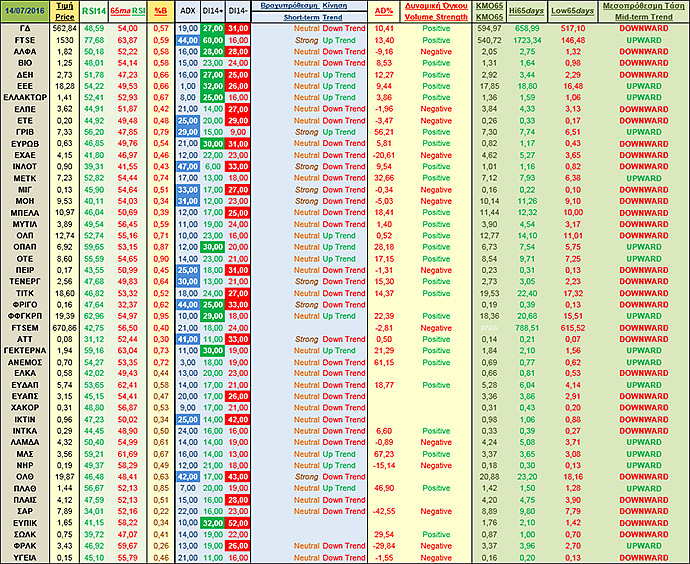Select the 65ma RSI column header
690x564 pixels.
pos(127,11)
